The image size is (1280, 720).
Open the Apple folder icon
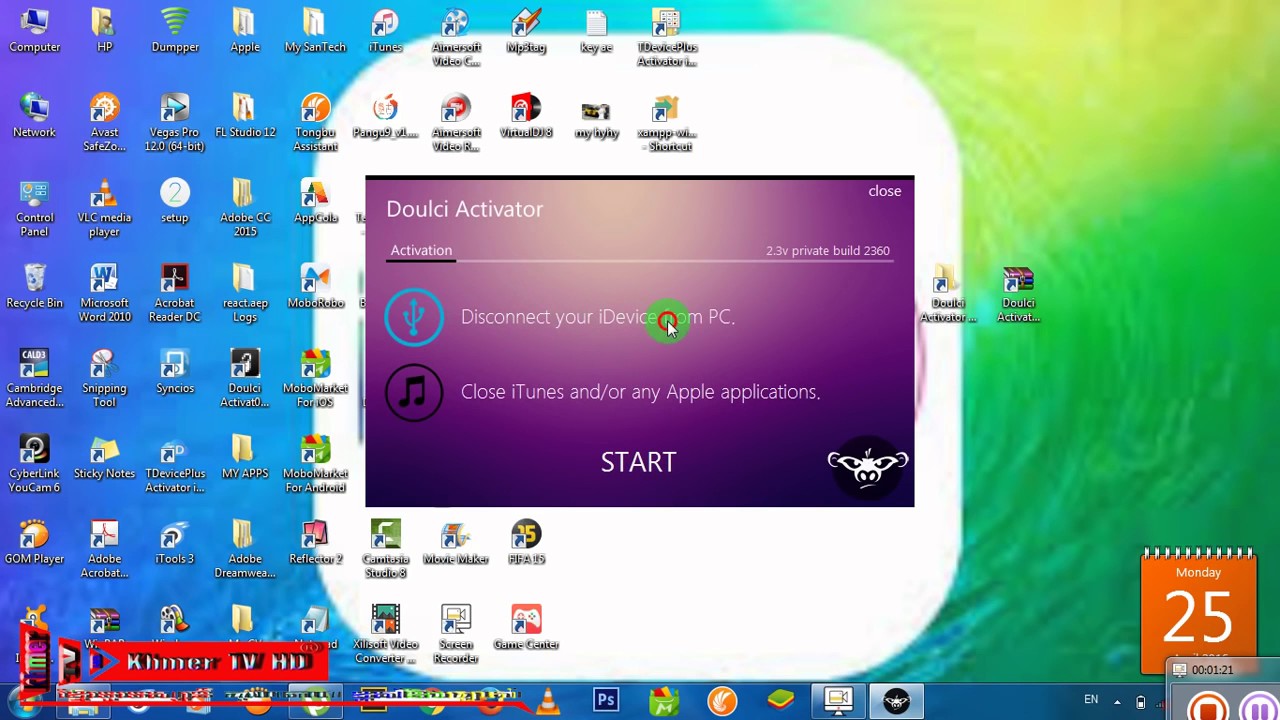point(245,30)
